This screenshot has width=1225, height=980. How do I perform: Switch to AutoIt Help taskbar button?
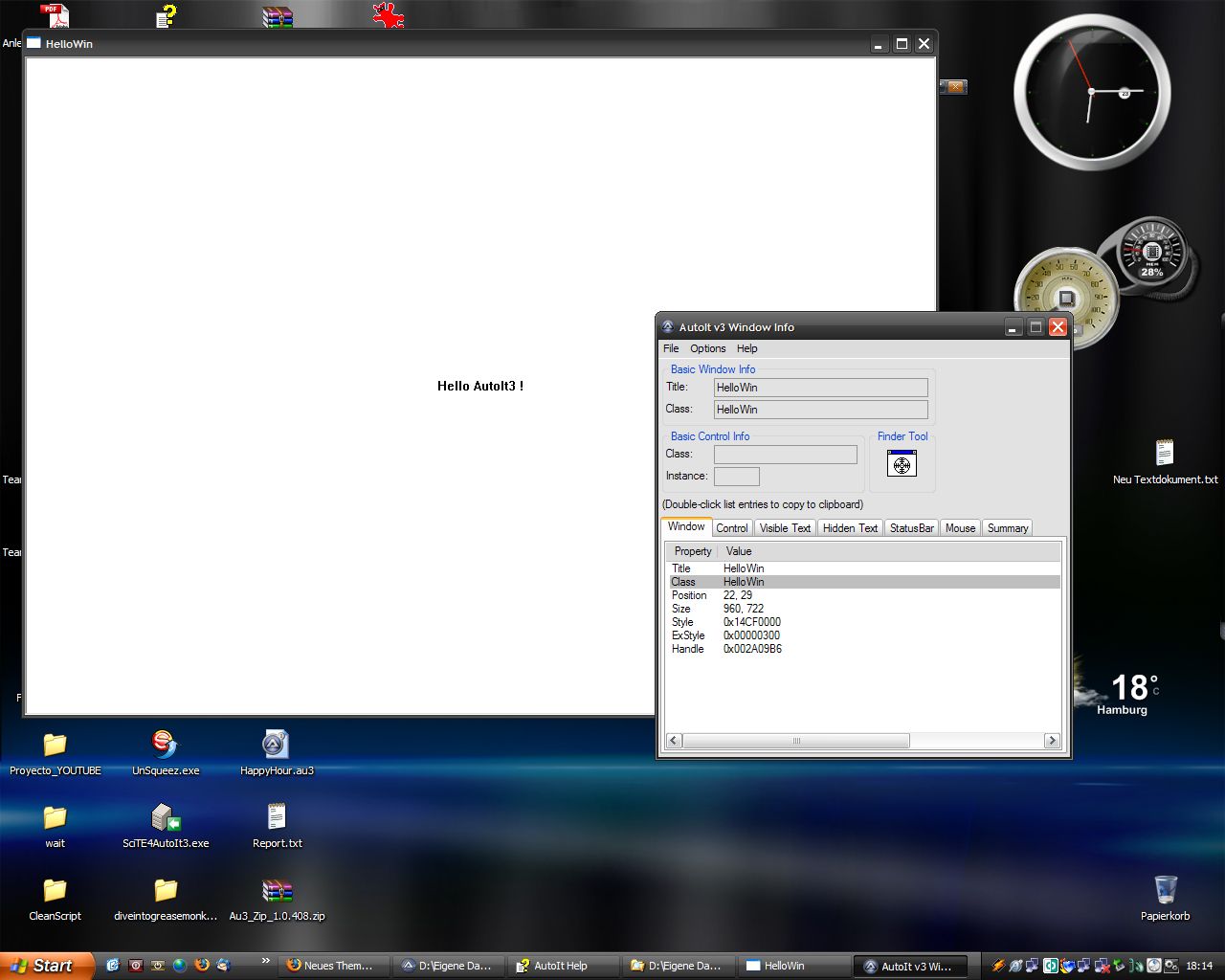coord(561,966)
